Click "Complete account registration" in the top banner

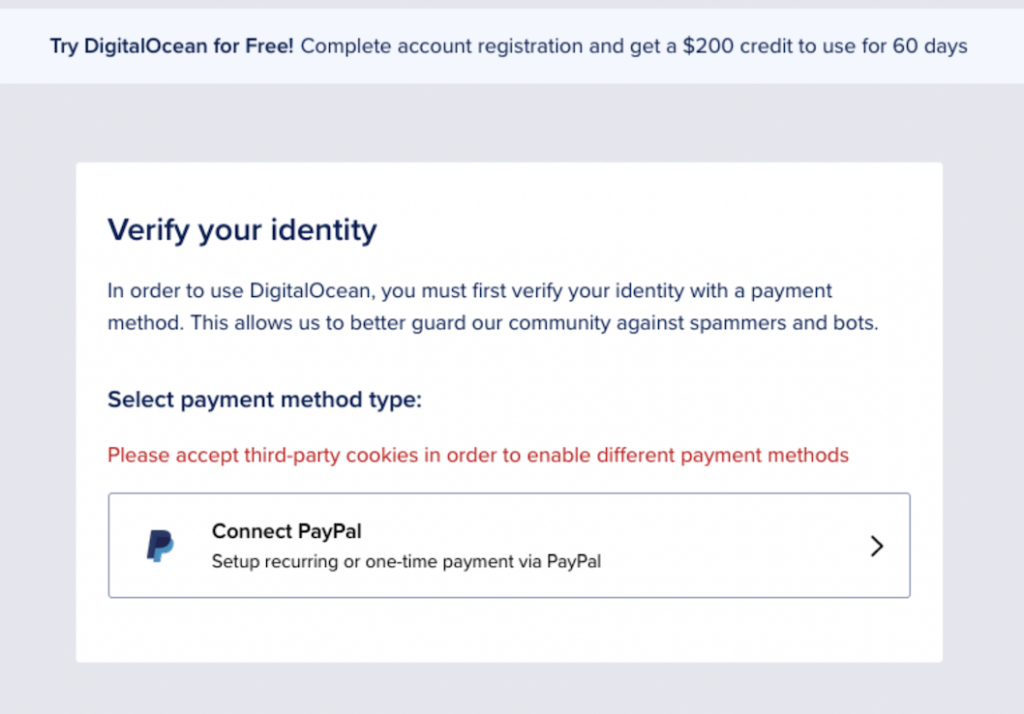tap(441, 46)
